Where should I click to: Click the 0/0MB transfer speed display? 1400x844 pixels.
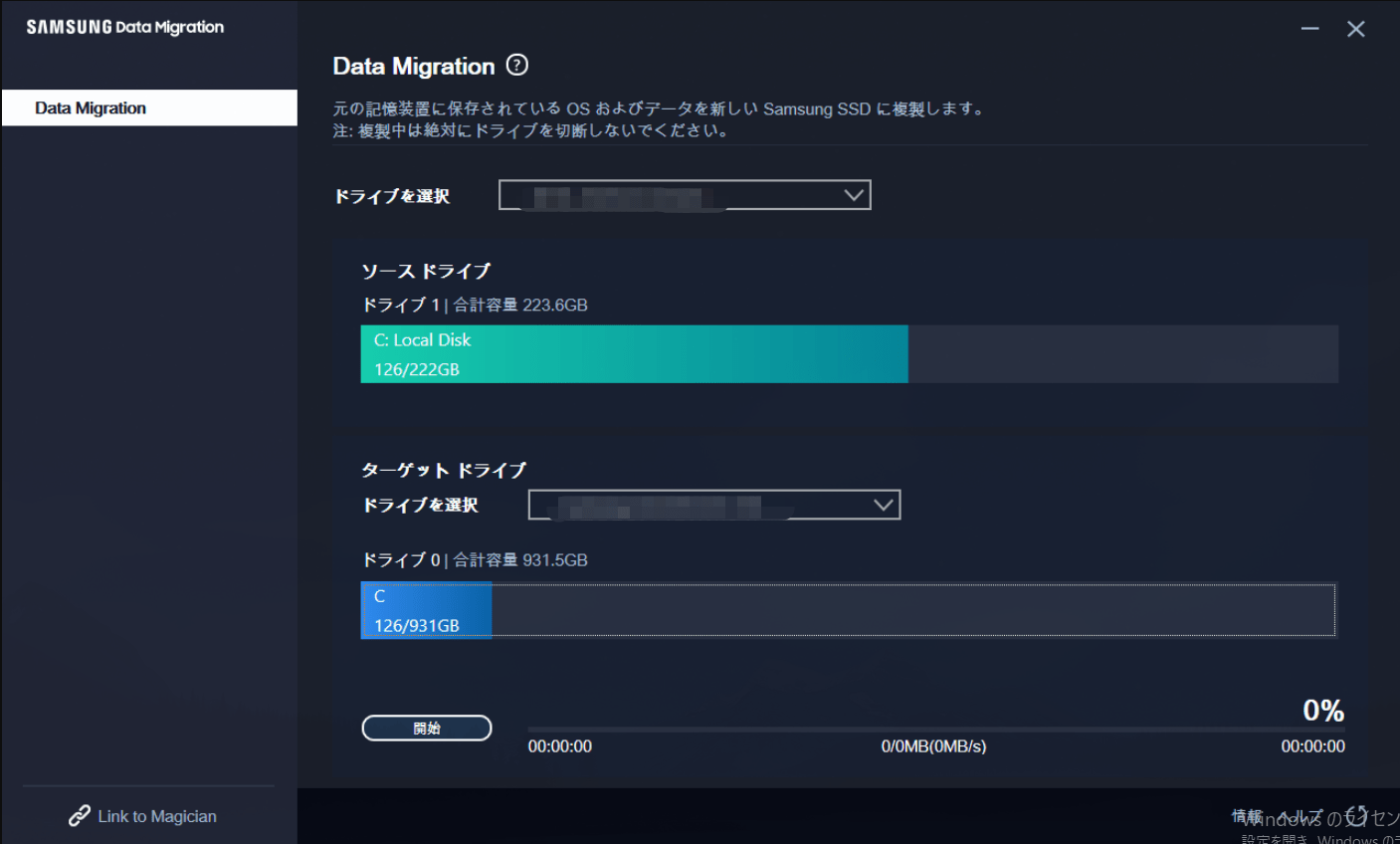(932, 745)
